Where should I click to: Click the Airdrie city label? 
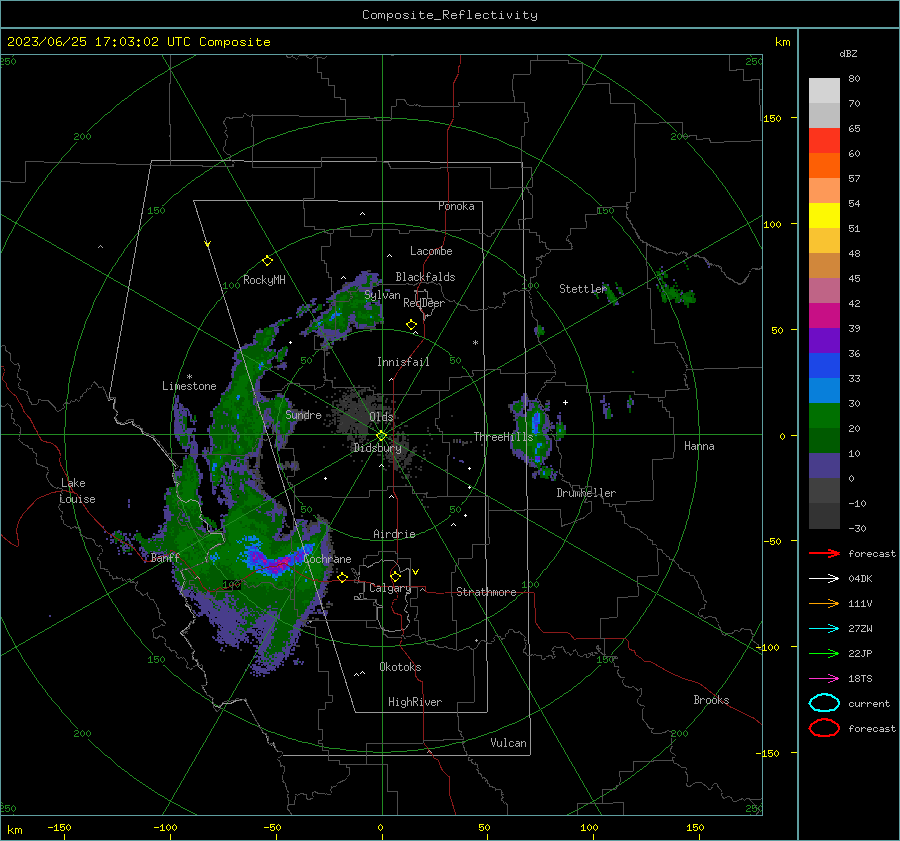click(394, 534)
